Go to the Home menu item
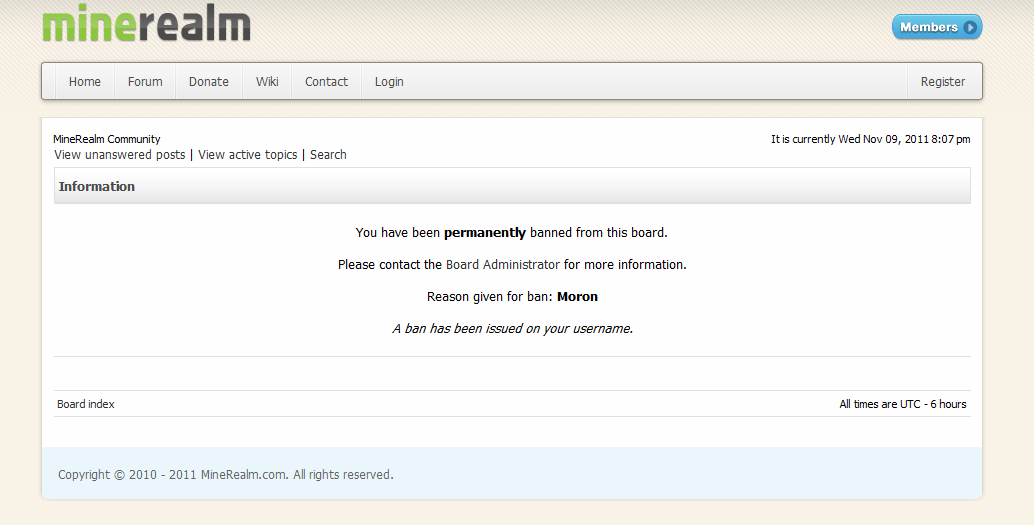The image size is (1034, 525). point(85,82)
